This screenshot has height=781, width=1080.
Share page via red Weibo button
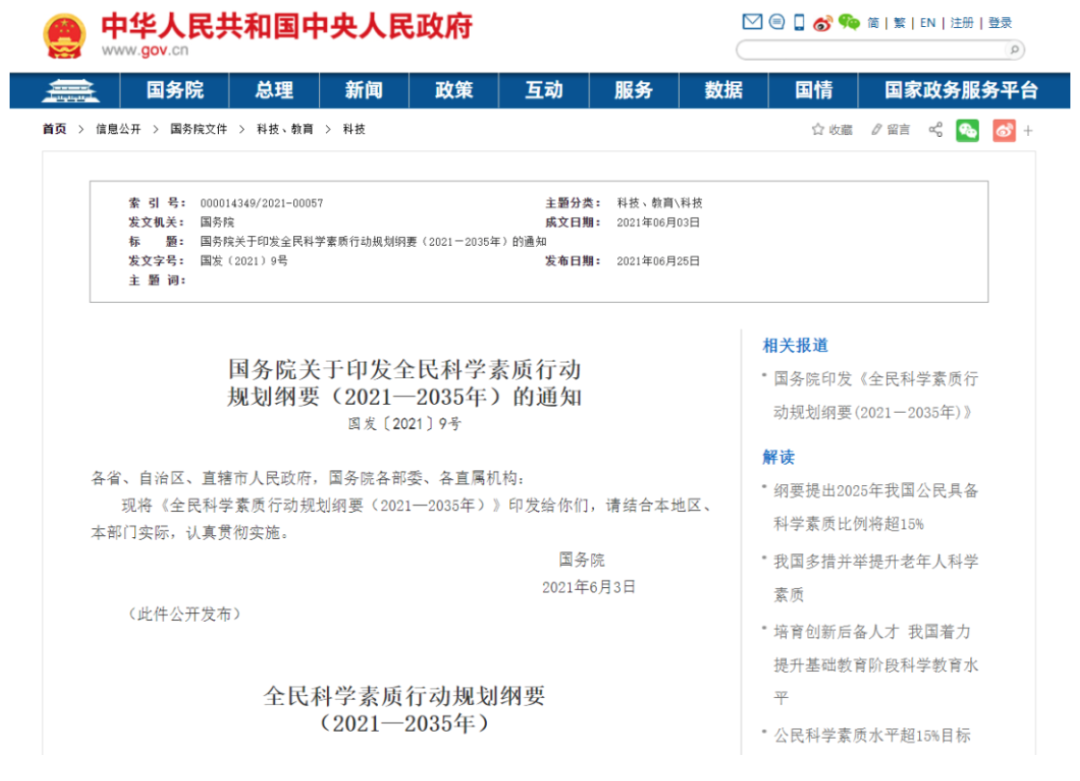pos(1003,130)
